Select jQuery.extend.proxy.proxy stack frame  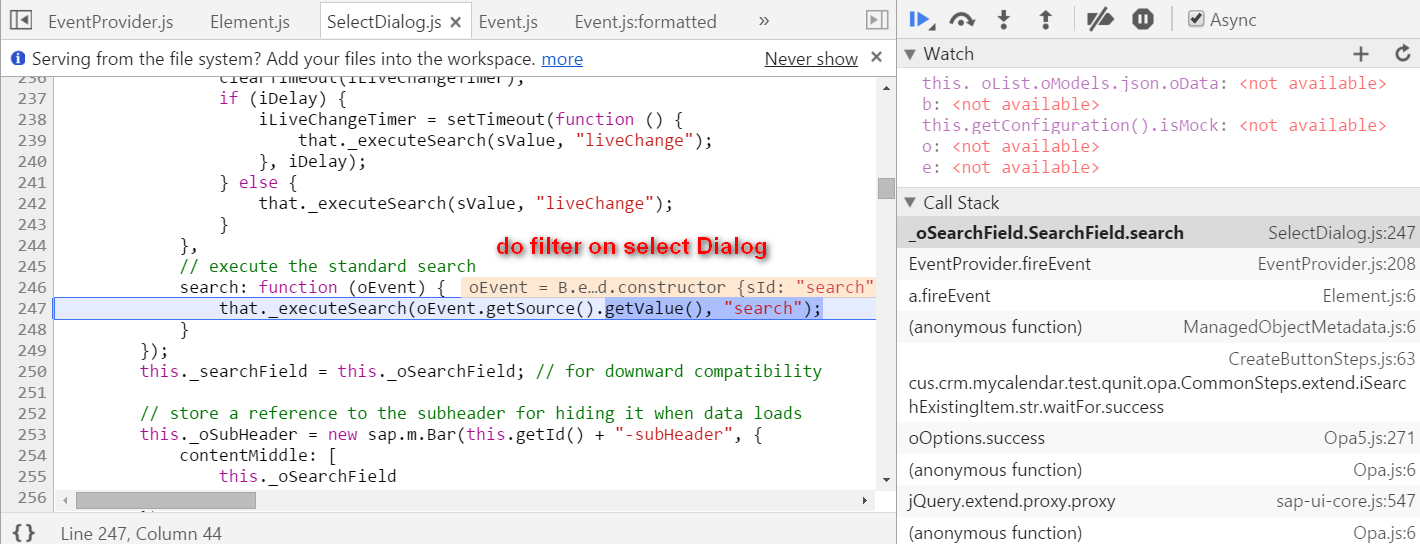point(1158,501)
